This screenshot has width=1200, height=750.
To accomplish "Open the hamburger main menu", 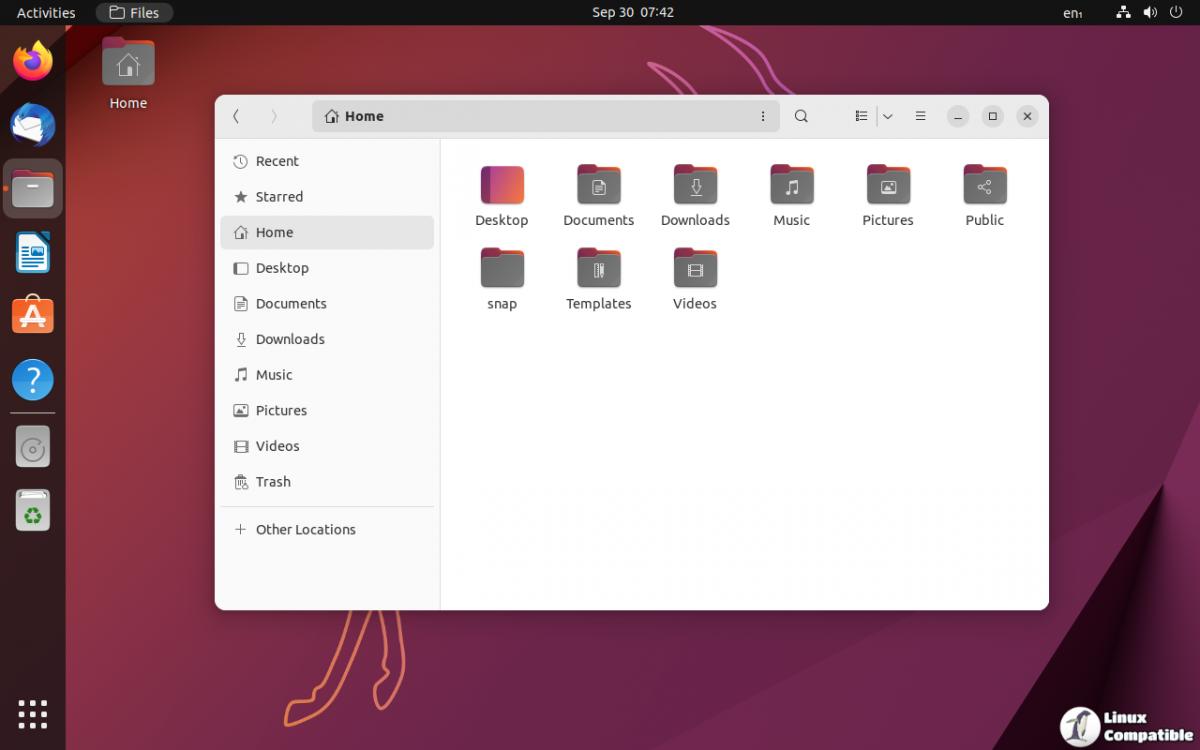I will (920, 116).
